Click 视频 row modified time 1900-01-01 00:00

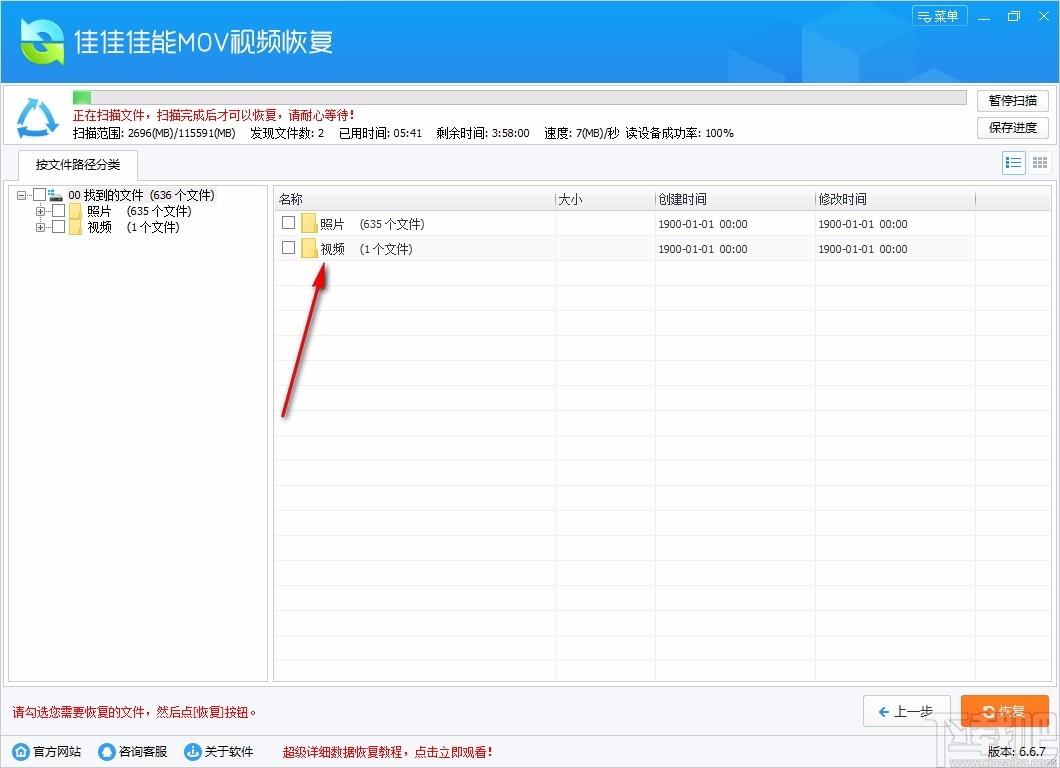pyautogui.click(x=863, y=249)
